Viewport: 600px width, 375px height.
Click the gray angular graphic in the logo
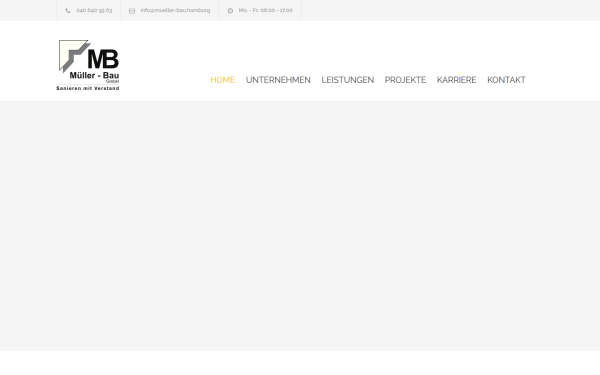[73, 56]
